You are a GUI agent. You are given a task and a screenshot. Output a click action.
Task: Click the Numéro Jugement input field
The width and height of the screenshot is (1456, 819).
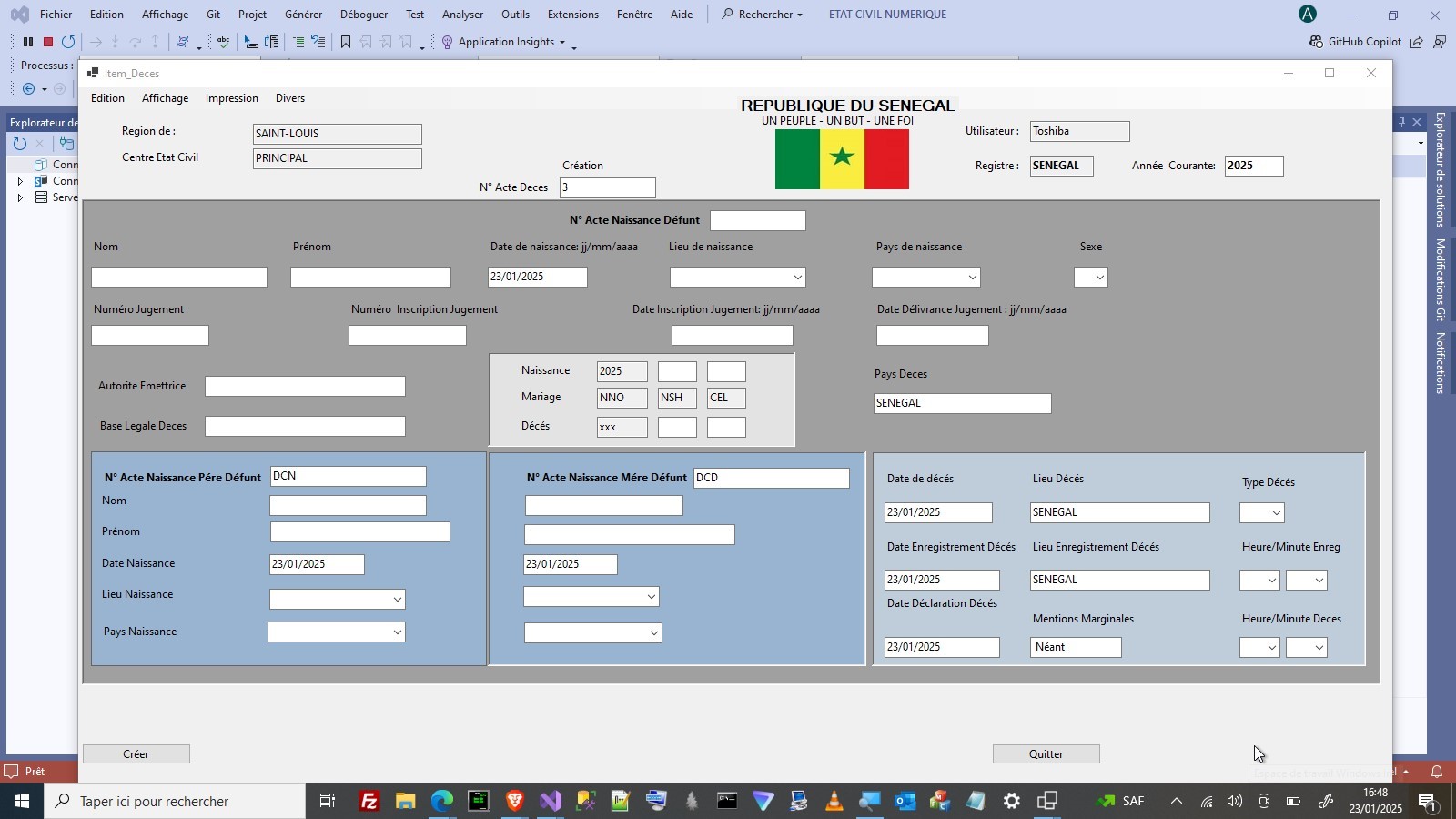(x=150, y=336)
